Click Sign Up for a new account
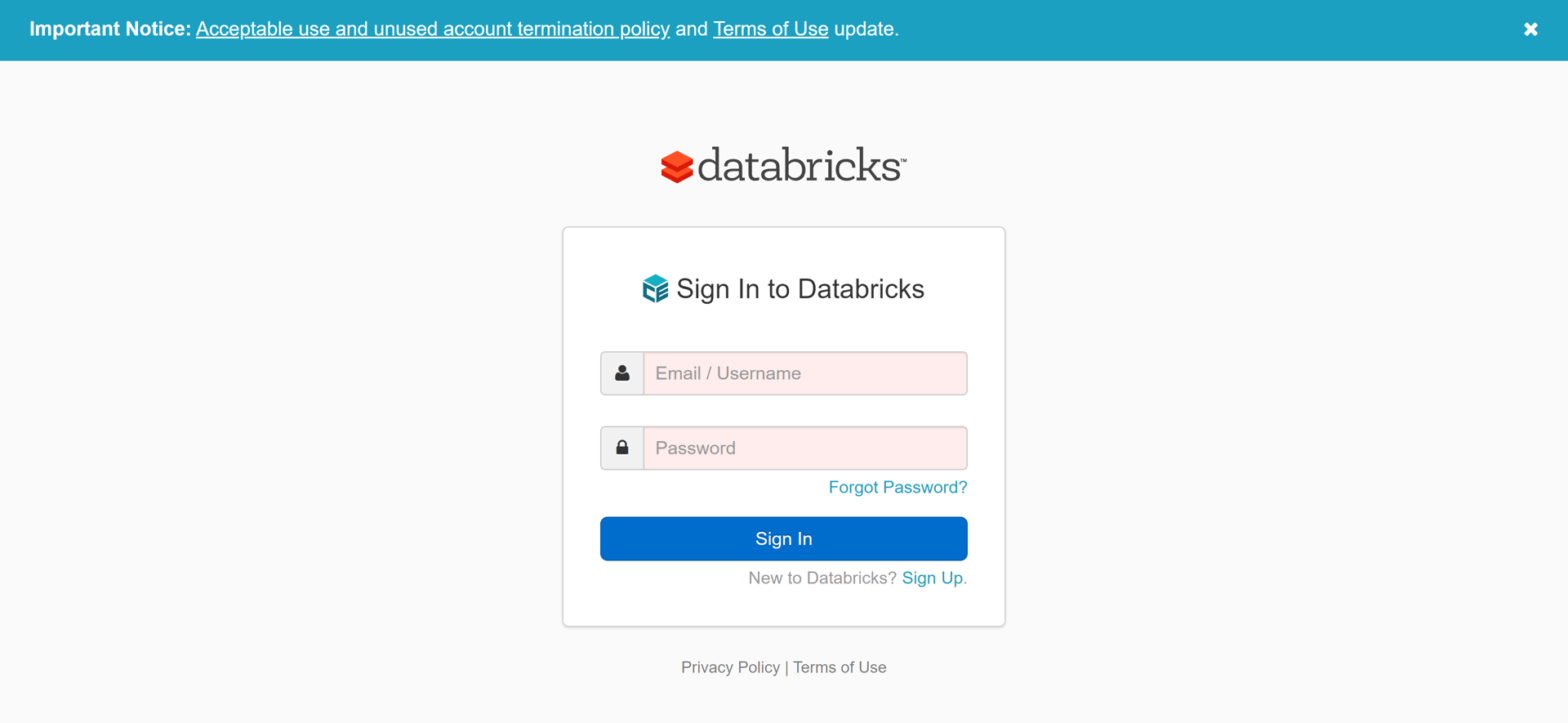The image size is (1568, 723). 932,578
